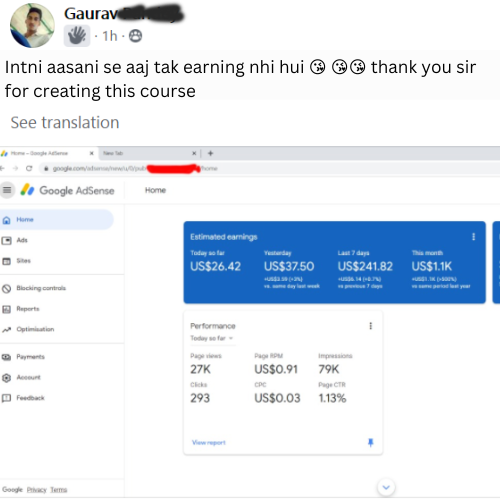
Task: Open Performance card three-dot menu
Action: 371,326
